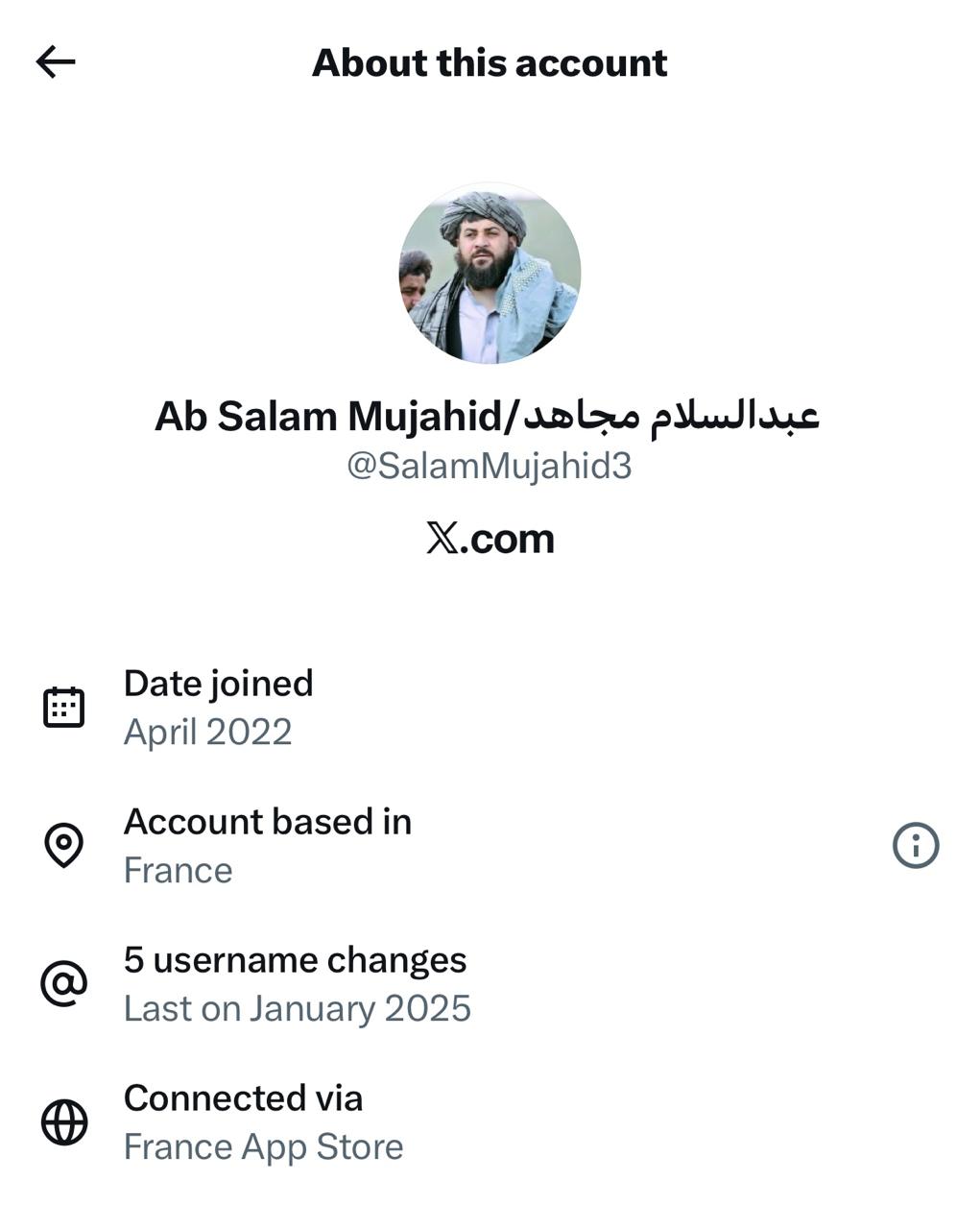Click the @ symbol icon
The image size is (980, 1229).
coord(64,984)
